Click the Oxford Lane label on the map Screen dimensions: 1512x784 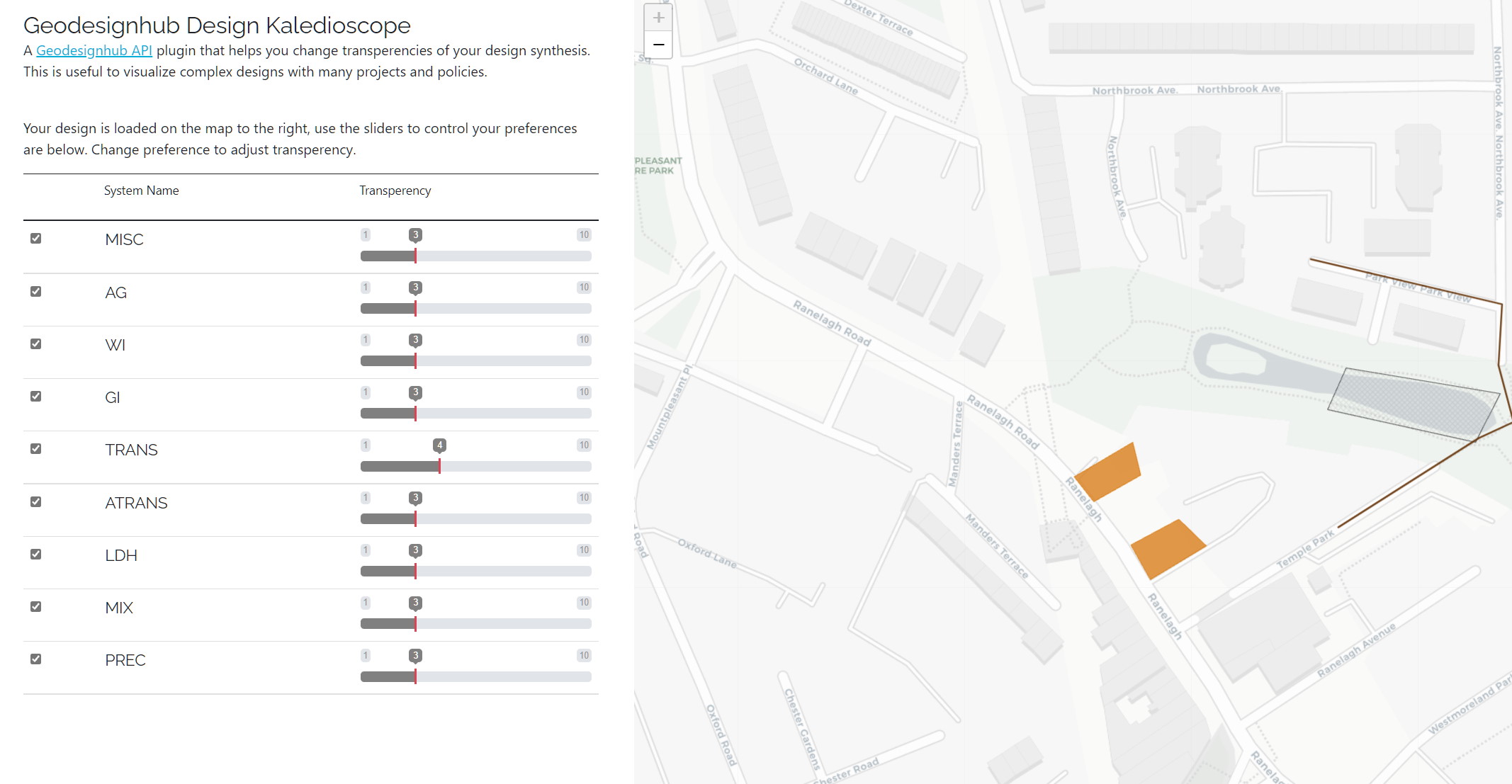coord(707,553)
